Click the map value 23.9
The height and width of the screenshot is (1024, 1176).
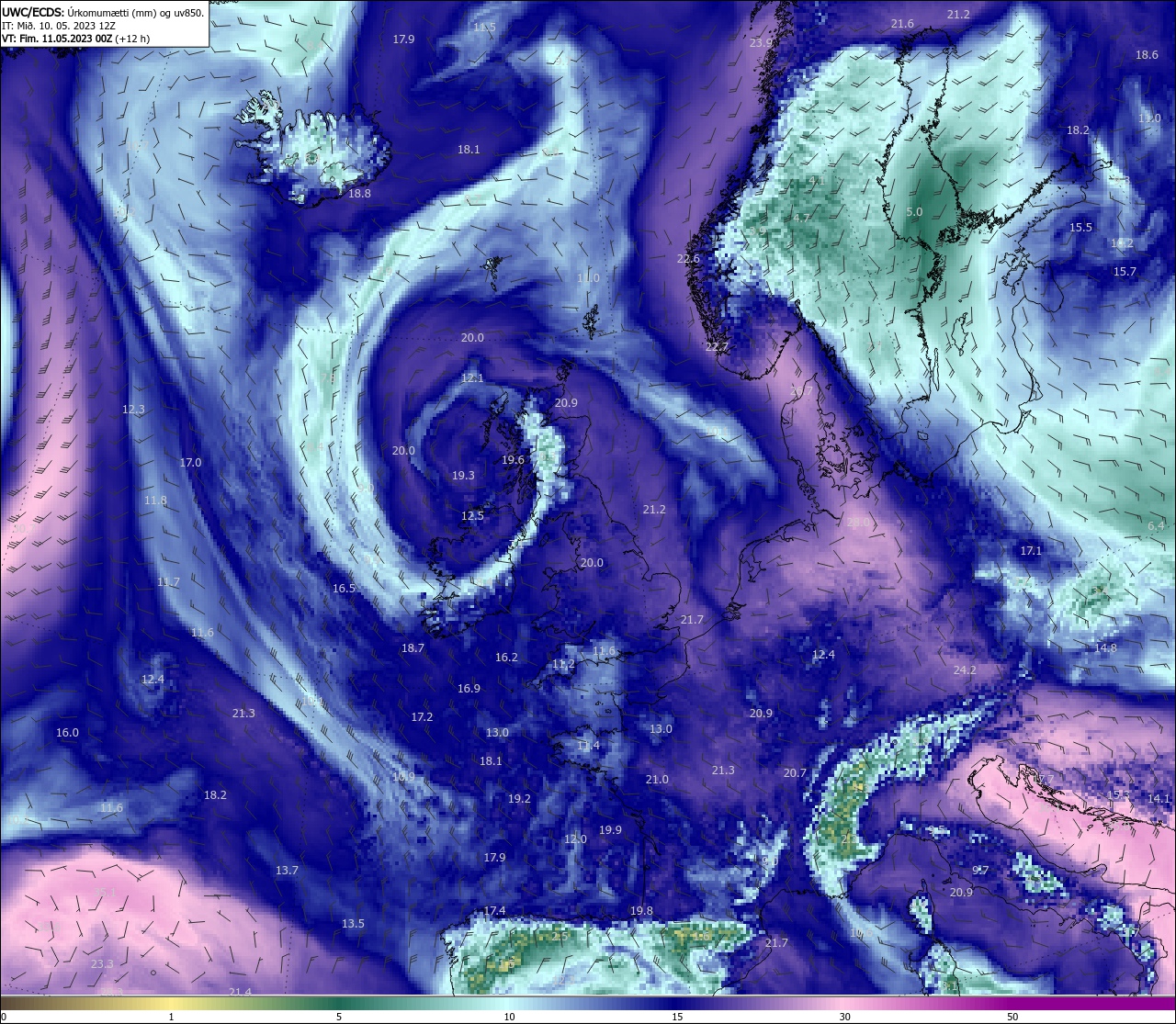(x=761, y=42)
